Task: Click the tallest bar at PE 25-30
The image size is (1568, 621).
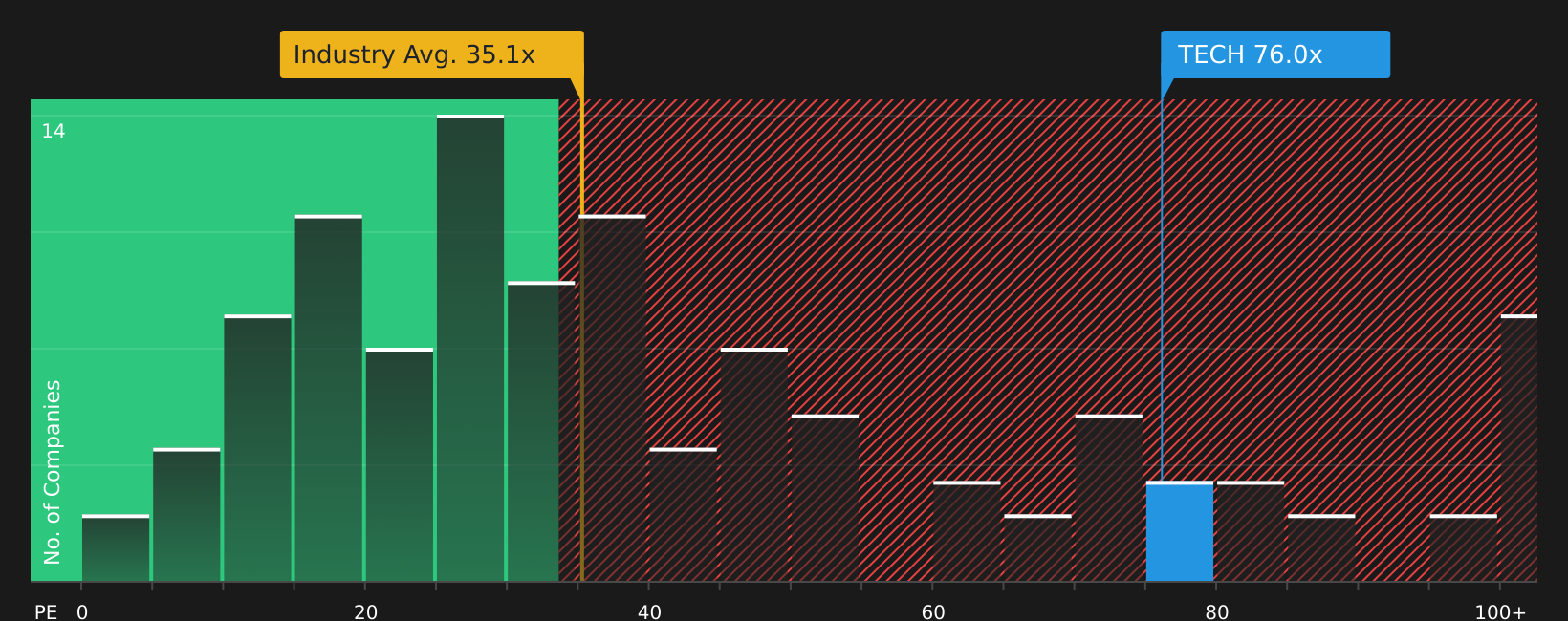Action: coord(470,348)
